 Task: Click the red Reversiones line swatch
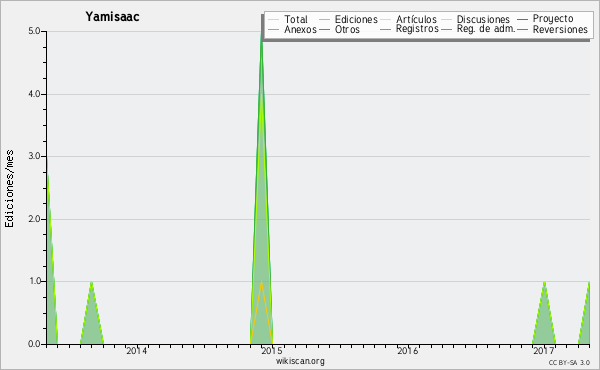523,29
